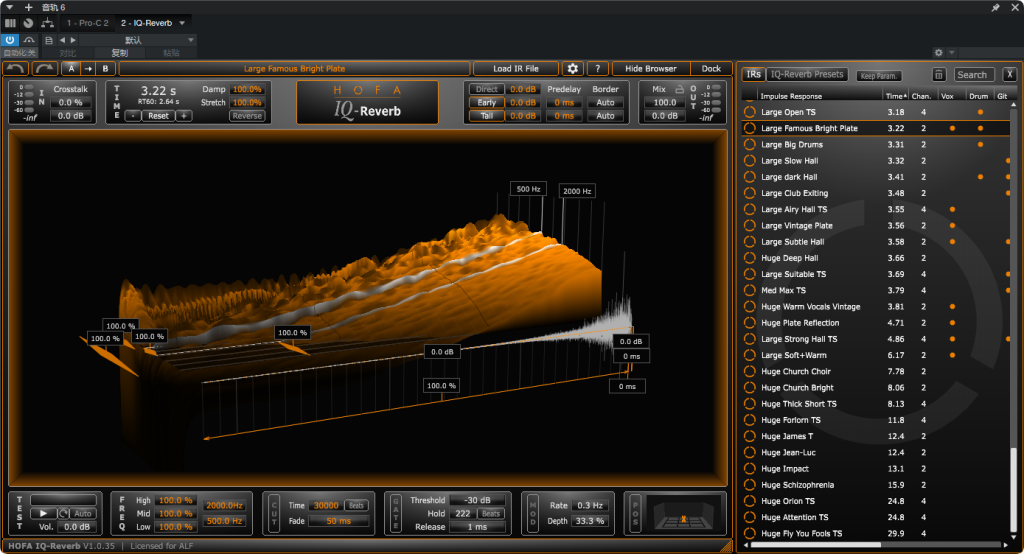
Task: Select B comparison slot
Action: [105, 69]
